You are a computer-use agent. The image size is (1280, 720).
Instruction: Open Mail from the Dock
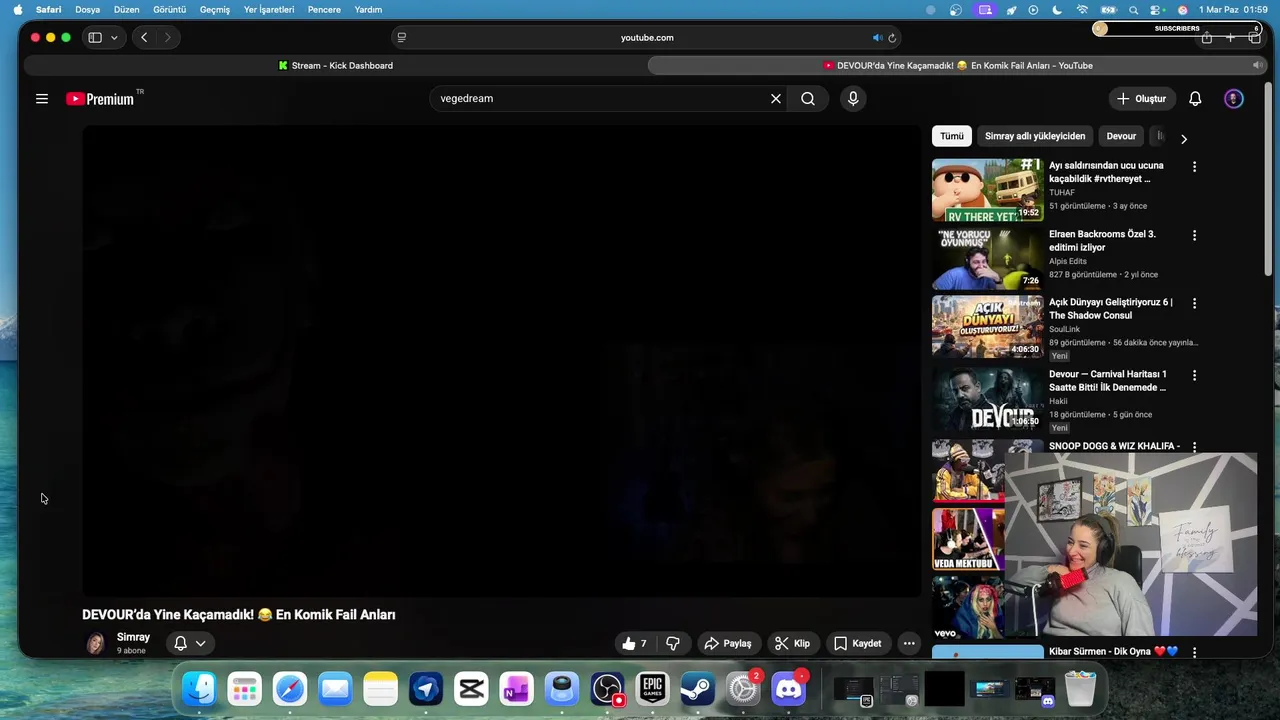(335, 689)
